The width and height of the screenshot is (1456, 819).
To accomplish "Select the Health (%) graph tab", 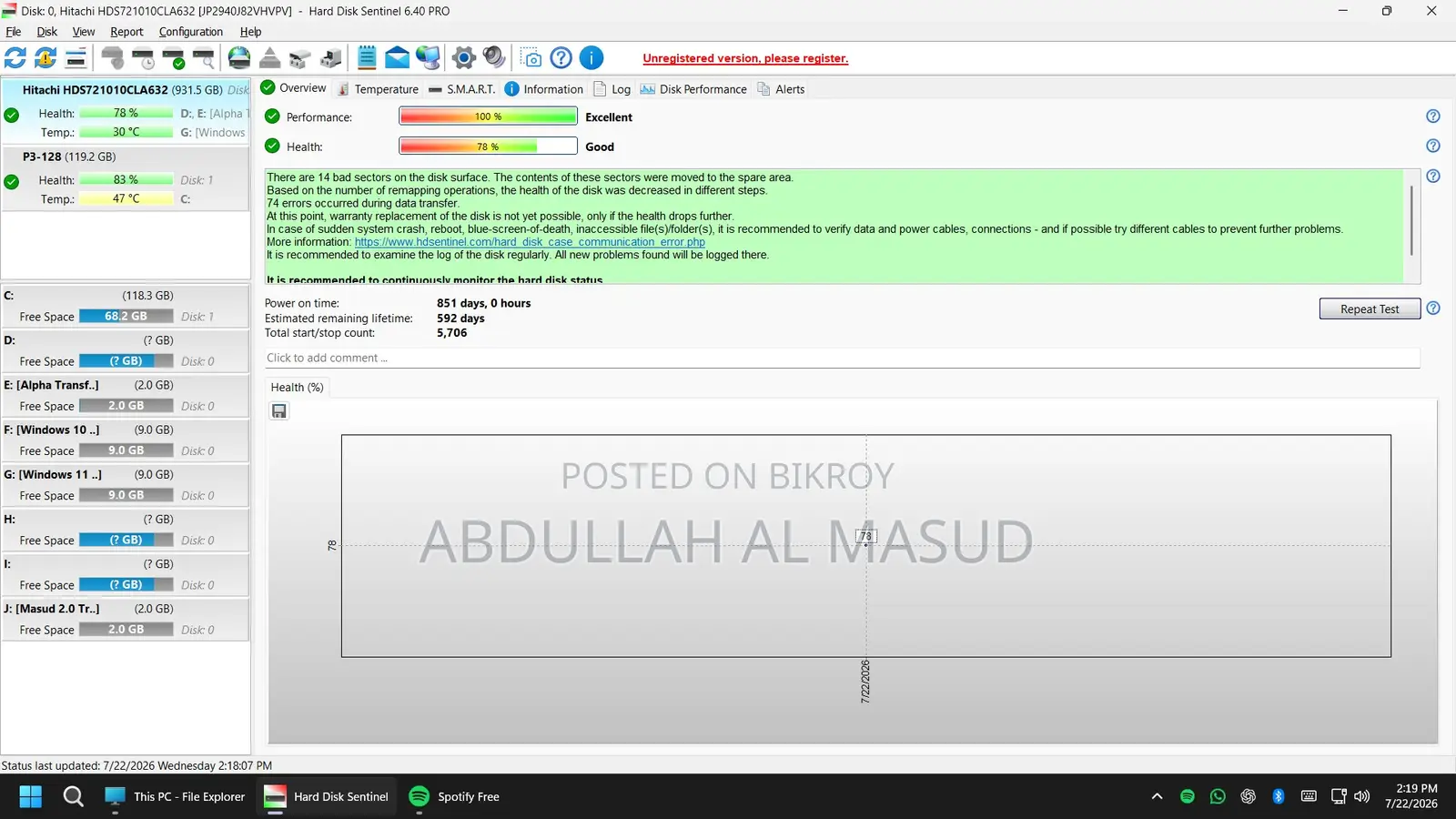I will click(298, 388).
